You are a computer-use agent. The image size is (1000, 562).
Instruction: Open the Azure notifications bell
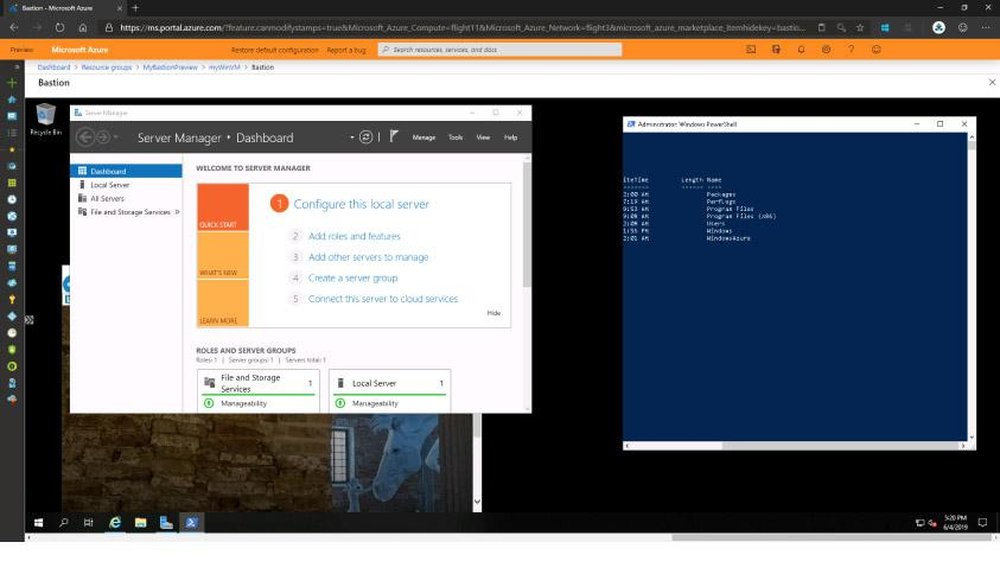(x=801, y=49)
